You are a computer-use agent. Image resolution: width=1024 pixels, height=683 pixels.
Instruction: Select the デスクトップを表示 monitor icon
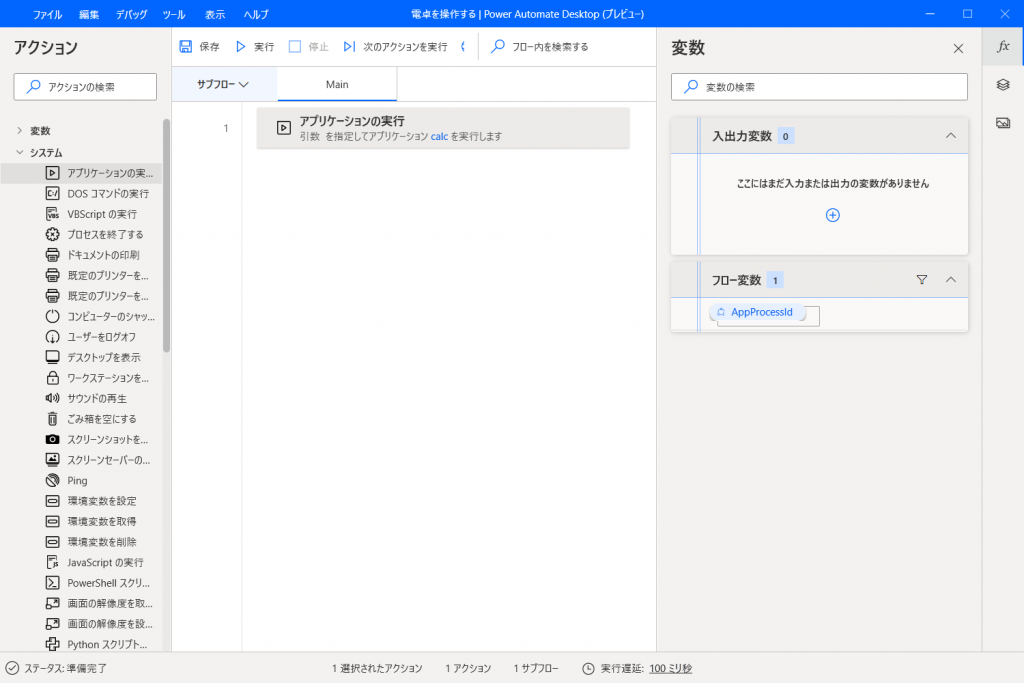pos(52,357)
